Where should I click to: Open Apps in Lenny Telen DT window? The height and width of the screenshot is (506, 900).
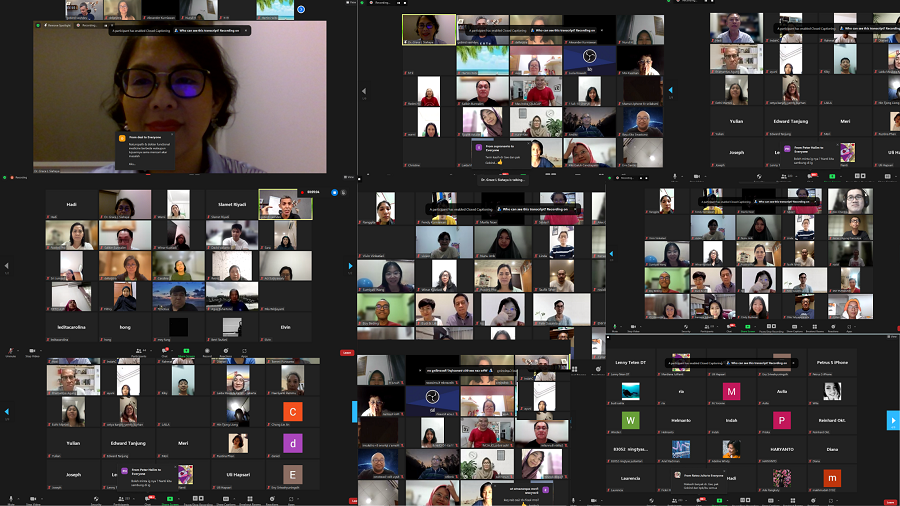[831, 500]
